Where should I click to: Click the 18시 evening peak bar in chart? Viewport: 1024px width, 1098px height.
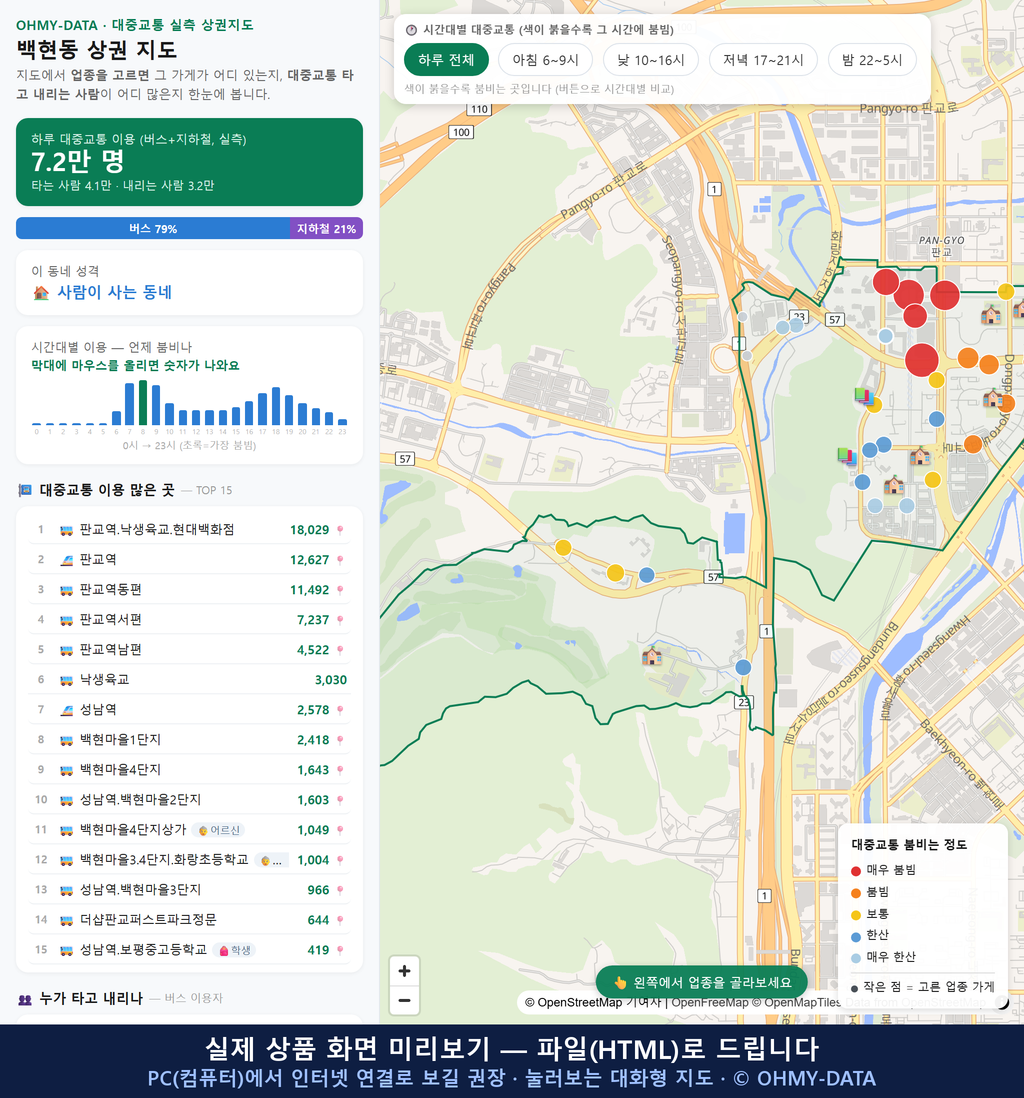click(x=276, y=406)
